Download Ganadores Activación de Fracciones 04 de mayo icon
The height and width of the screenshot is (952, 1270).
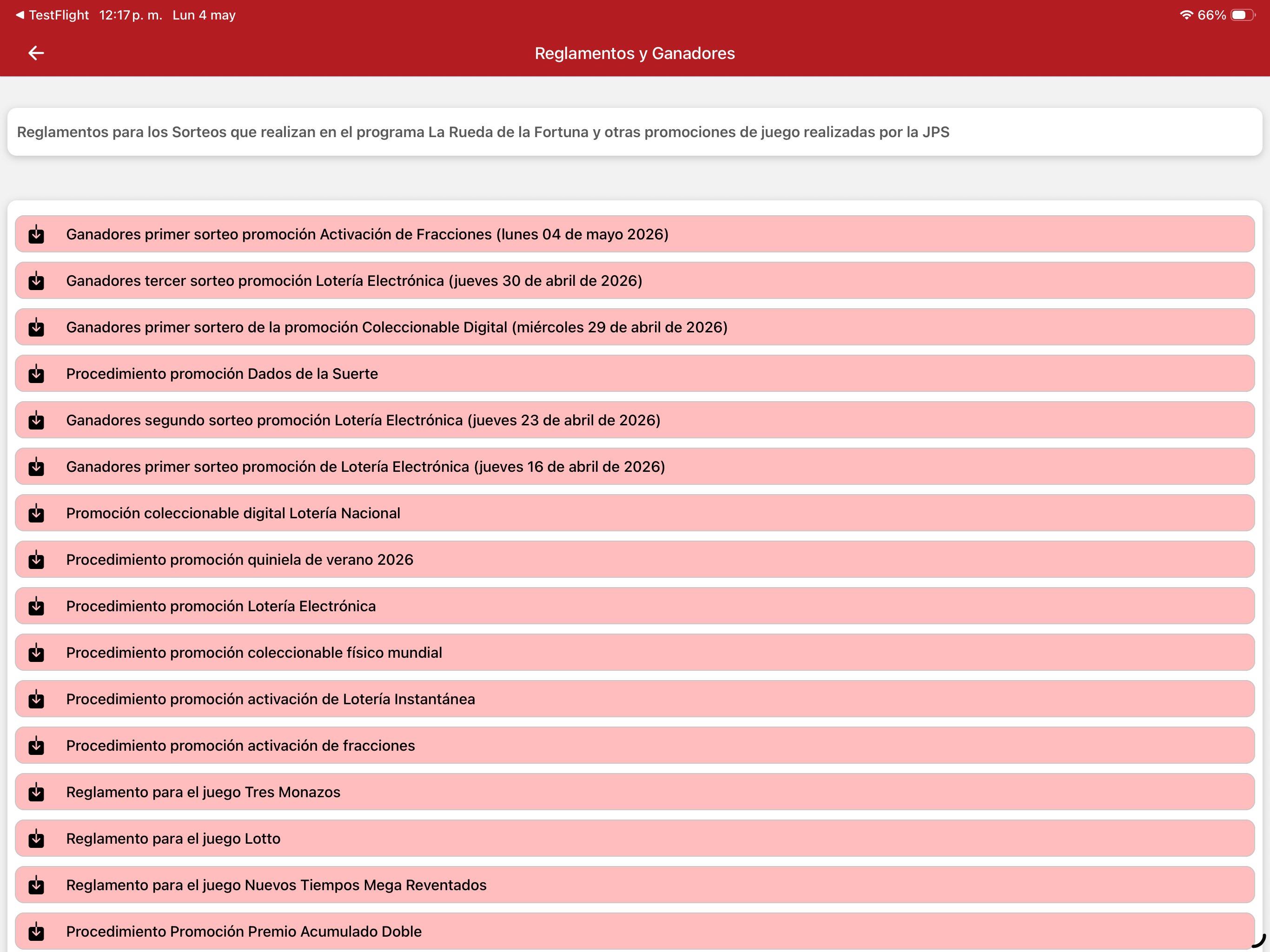click(36, 234)
